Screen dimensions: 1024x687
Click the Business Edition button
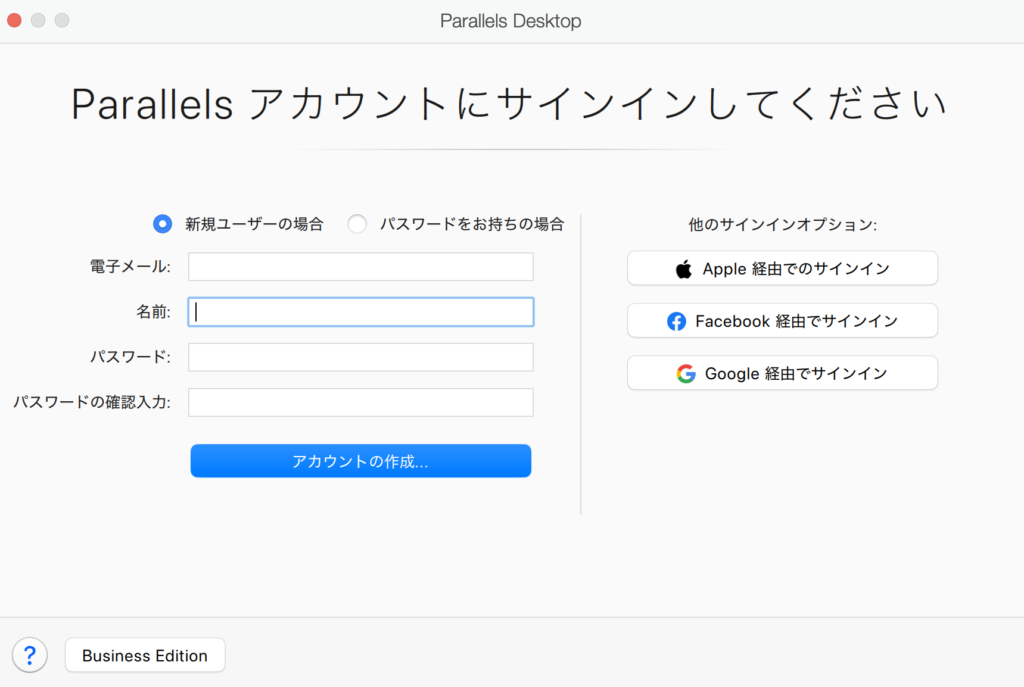coord(145,656)
